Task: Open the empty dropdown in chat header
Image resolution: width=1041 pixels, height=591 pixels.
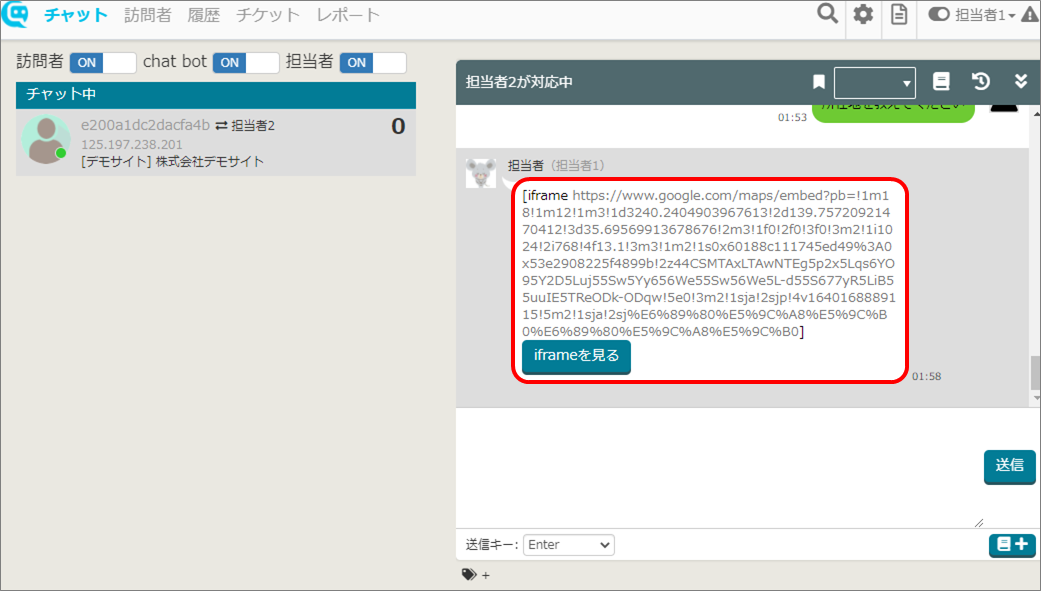Action: click(x=874, y=82)
